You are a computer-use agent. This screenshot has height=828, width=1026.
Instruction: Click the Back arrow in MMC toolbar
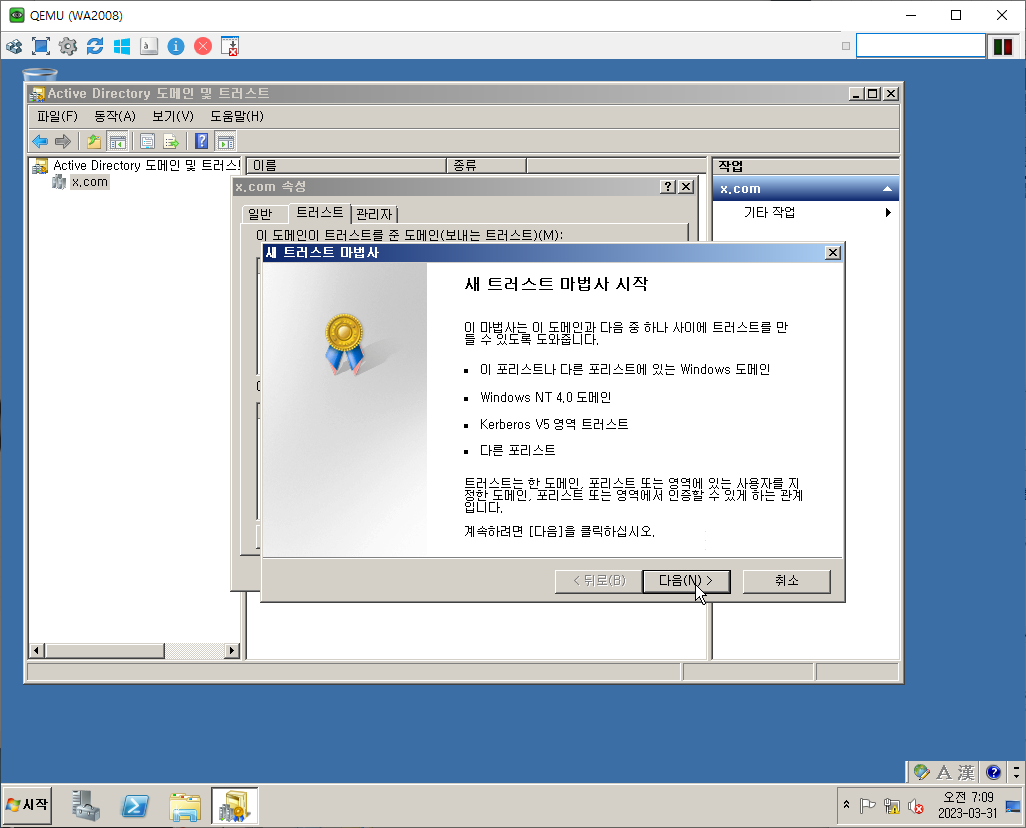[x=40, y=141]
